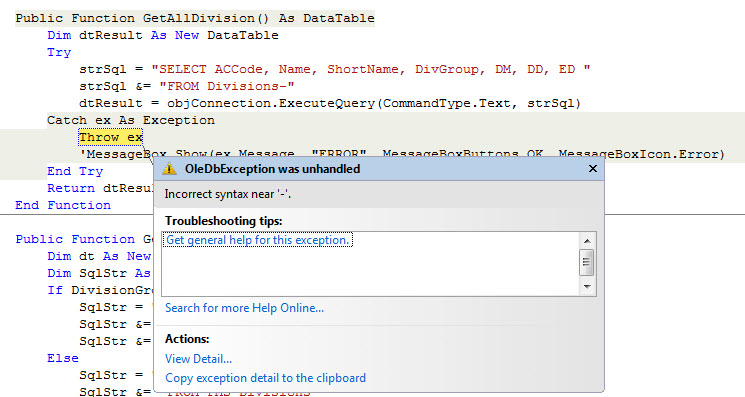This screenshot has width=745, height=397.
Task: Click the warning icon in exception dialog title
Action: pos(169,169)
